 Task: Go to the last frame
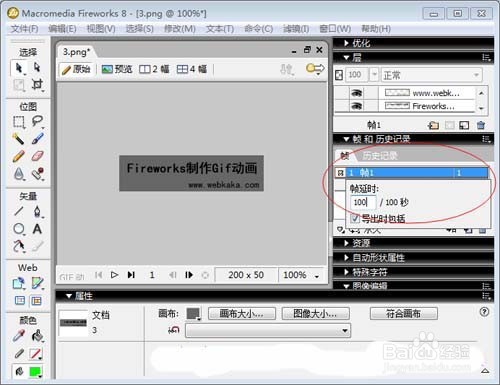(x=131, y=275)
